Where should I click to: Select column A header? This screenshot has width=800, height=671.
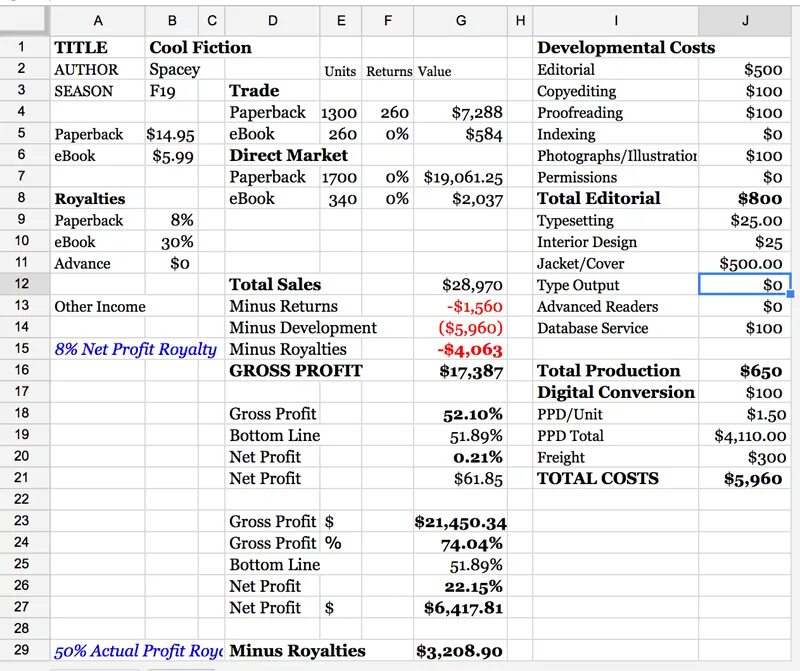[97, 20]
